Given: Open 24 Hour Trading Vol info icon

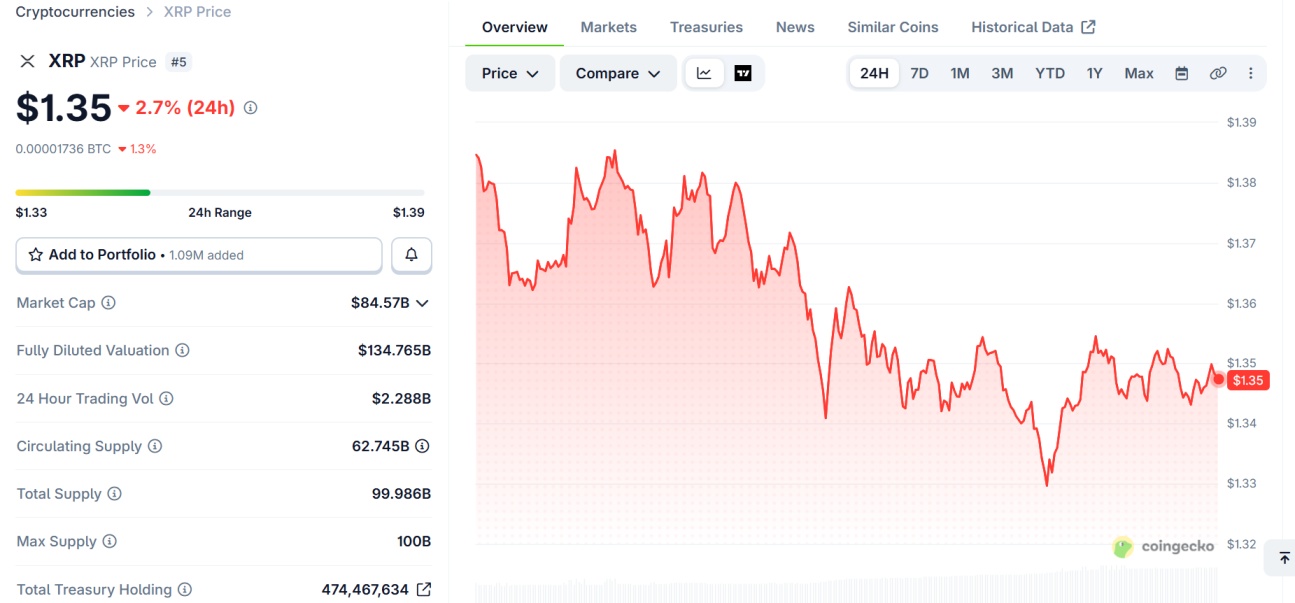Looking at the screenshot, I should point(166,399).
